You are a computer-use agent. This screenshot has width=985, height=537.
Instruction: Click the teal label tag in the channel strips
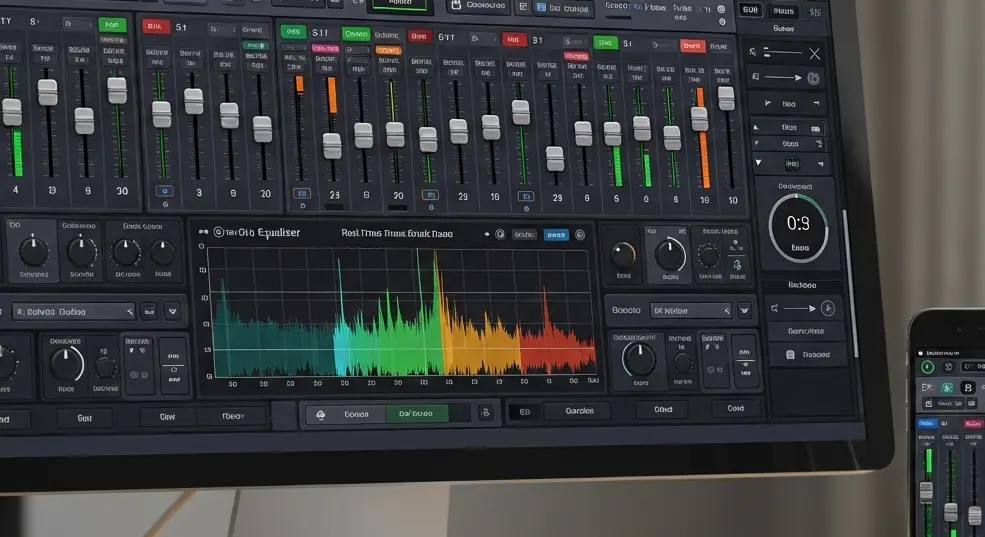pos(255,45)
